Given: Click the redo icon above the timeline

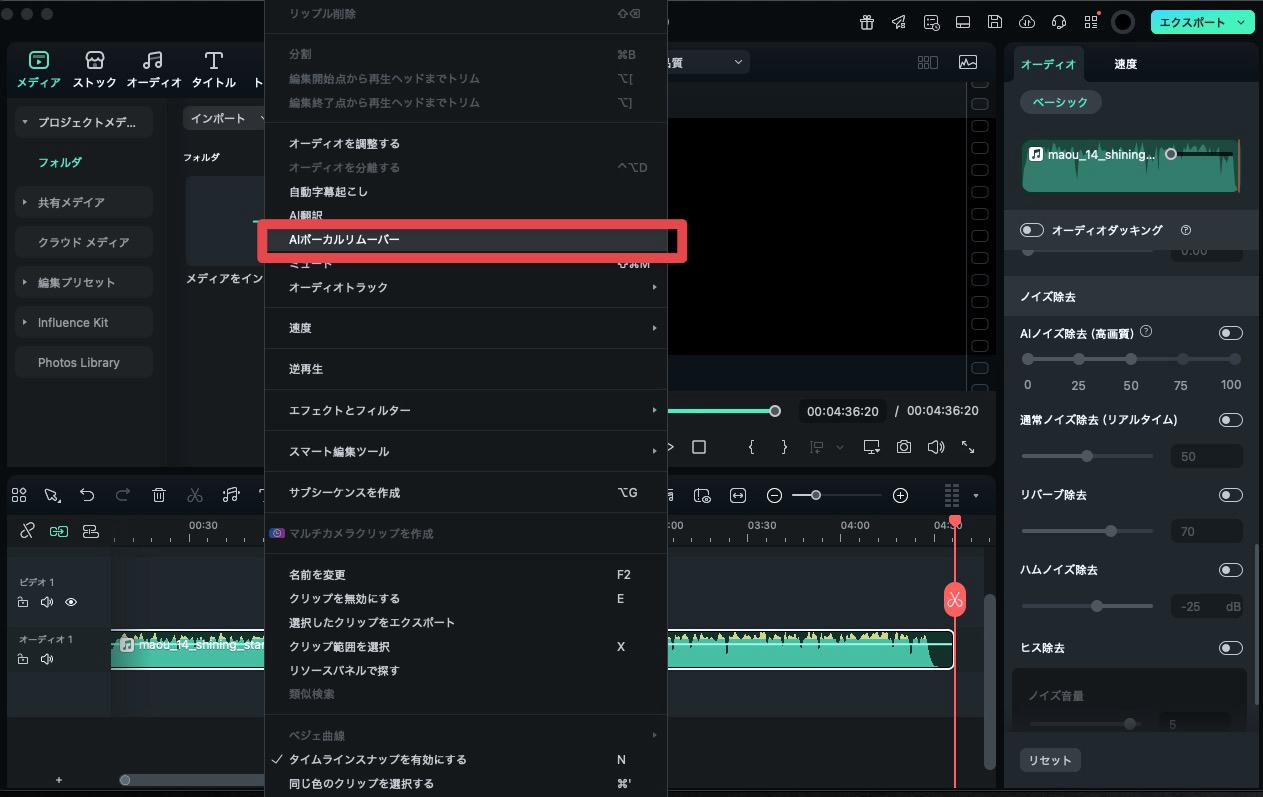Looking at the screenshot, I should (x=122, y=494).
